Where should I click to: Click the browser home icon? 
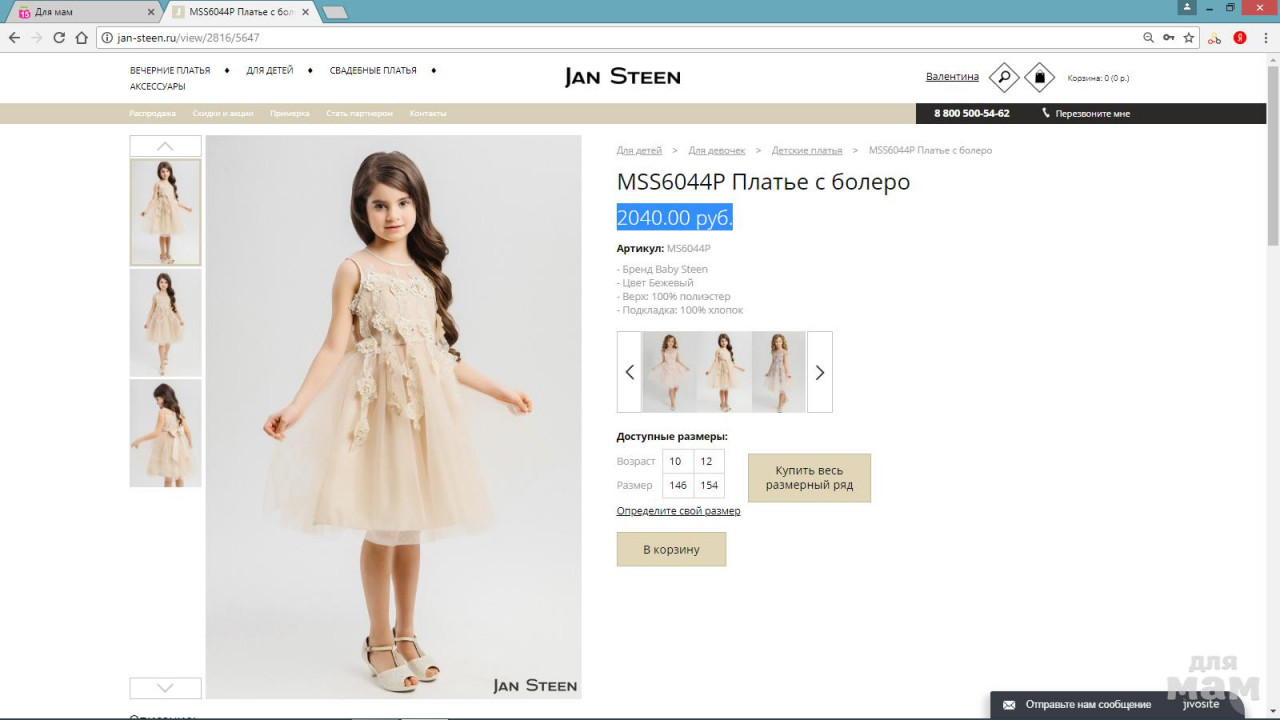tap(82, 38)
